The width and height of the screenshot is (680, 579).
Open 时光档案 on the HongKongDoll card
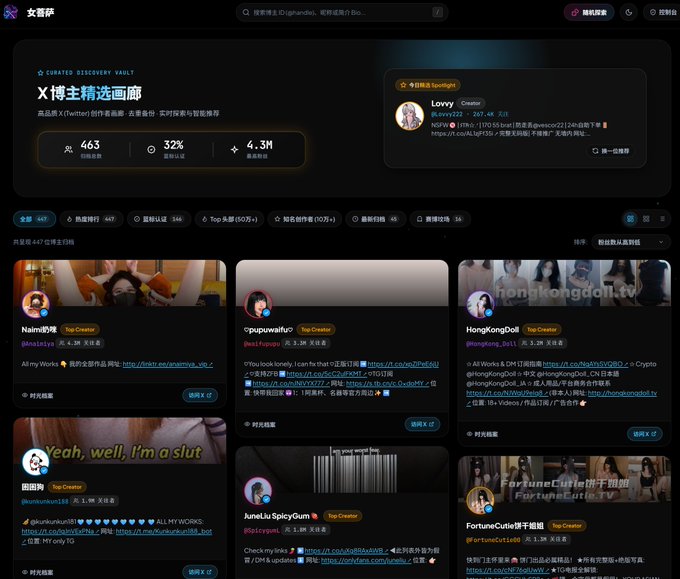click(x=482, y=434)
